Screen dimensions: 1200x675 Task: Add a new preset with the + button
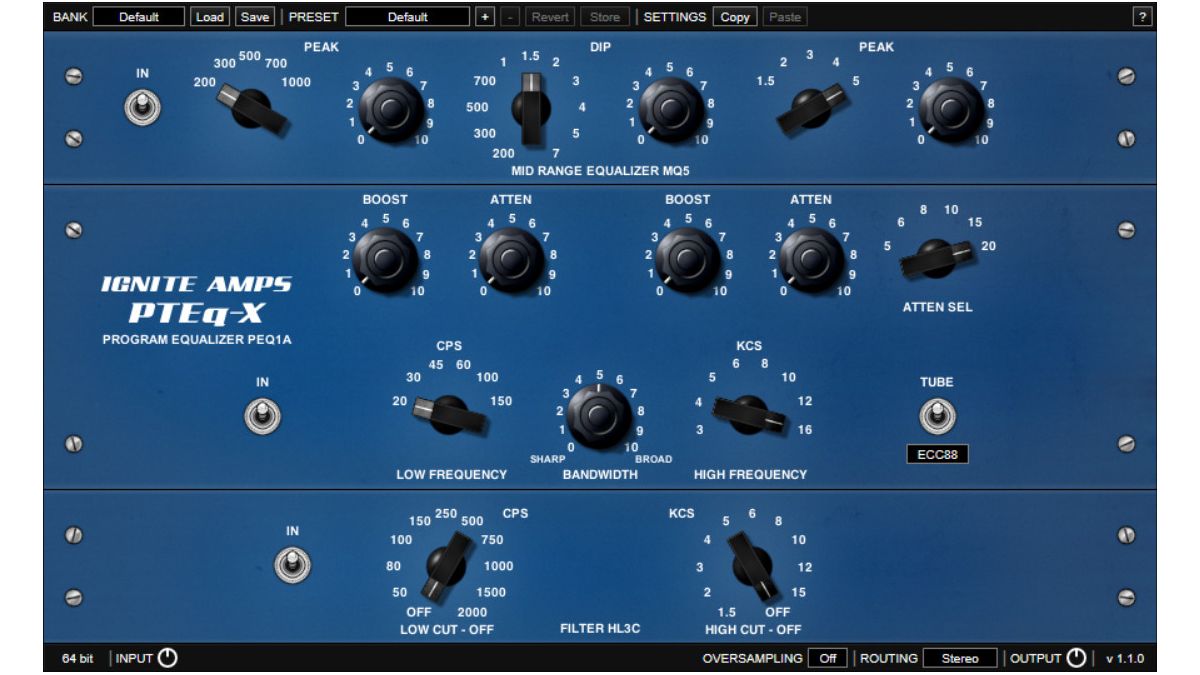pos(483,15)
